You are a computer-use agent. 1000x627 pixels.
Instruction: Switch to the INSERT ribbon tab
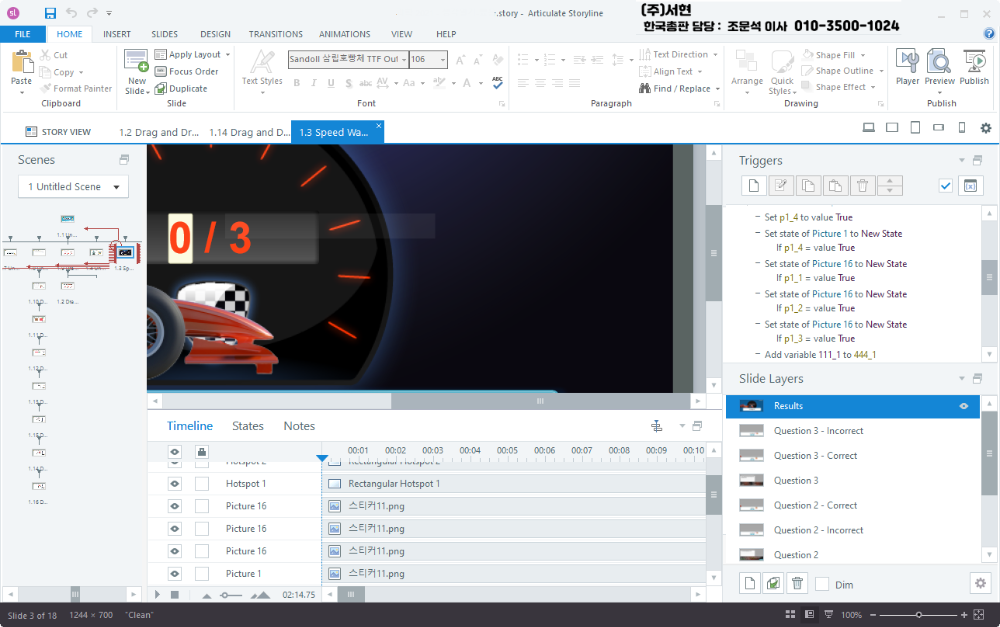[117, 34]
